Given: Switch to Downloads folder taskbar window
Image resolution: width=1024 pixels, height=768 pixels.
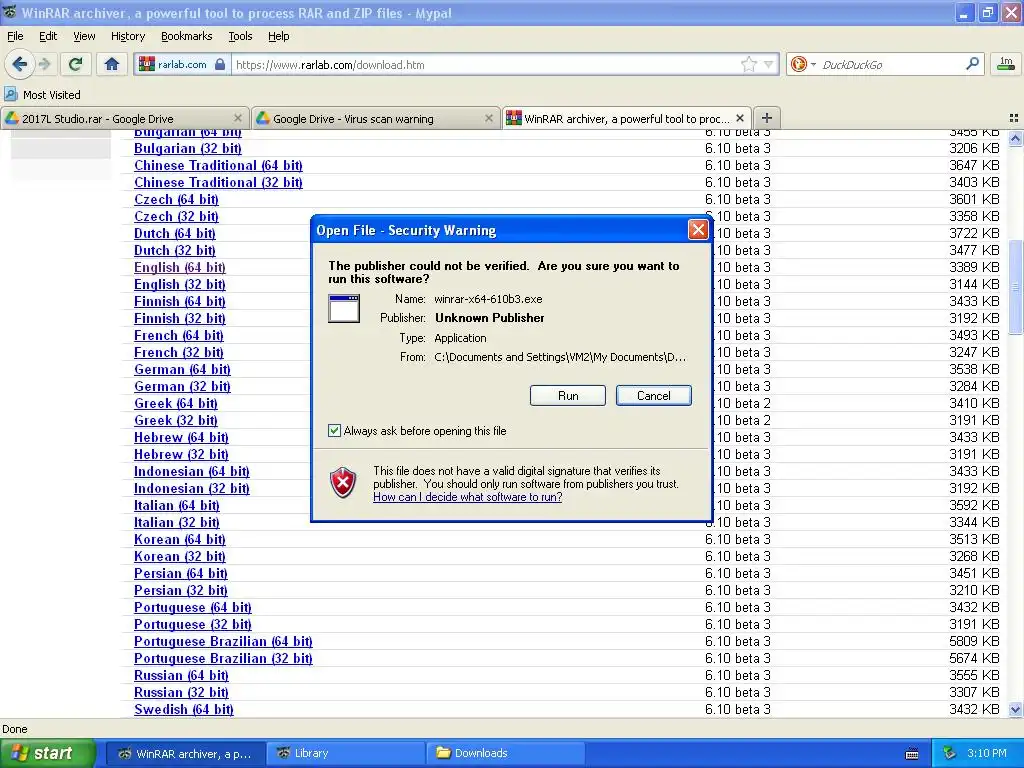Looking at the screenshot, I should tap(505, 753).
